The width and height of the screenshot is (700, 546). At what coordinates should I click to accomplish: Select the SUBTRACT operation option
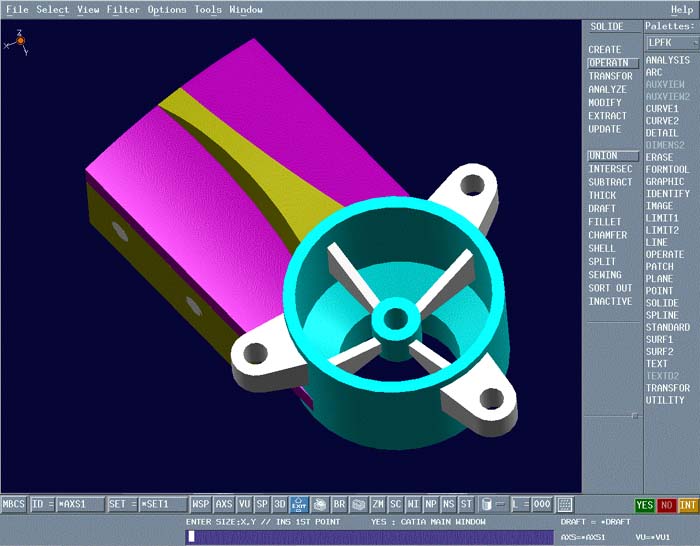point(610,182)
